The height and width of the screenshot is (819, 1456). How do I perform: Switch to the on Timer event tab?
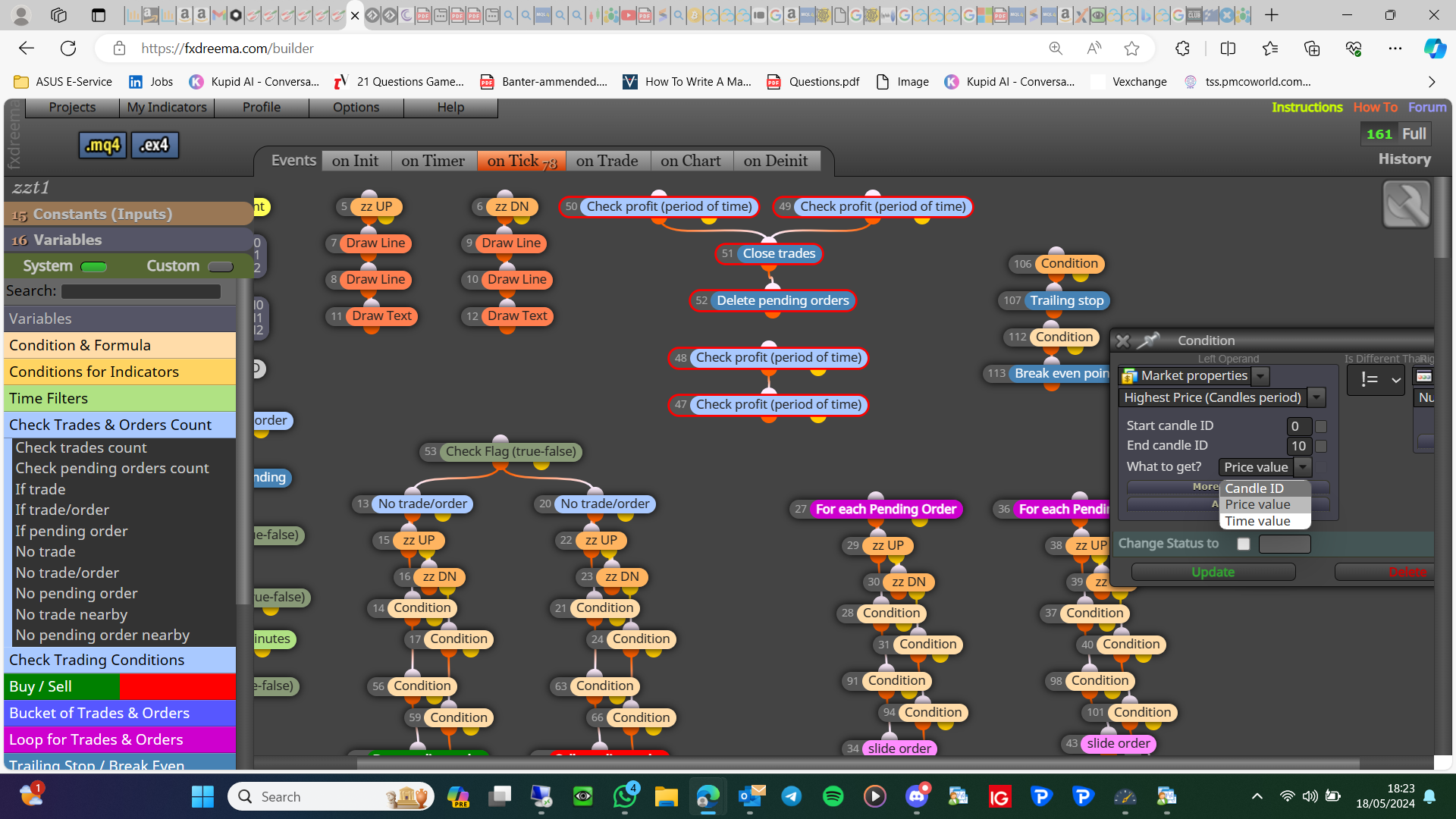433,161
